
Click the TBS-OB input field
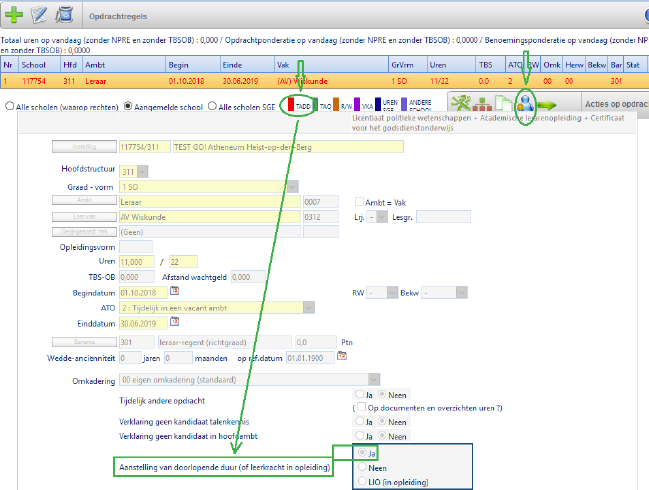pyautogui.click(x=137, y=276)
